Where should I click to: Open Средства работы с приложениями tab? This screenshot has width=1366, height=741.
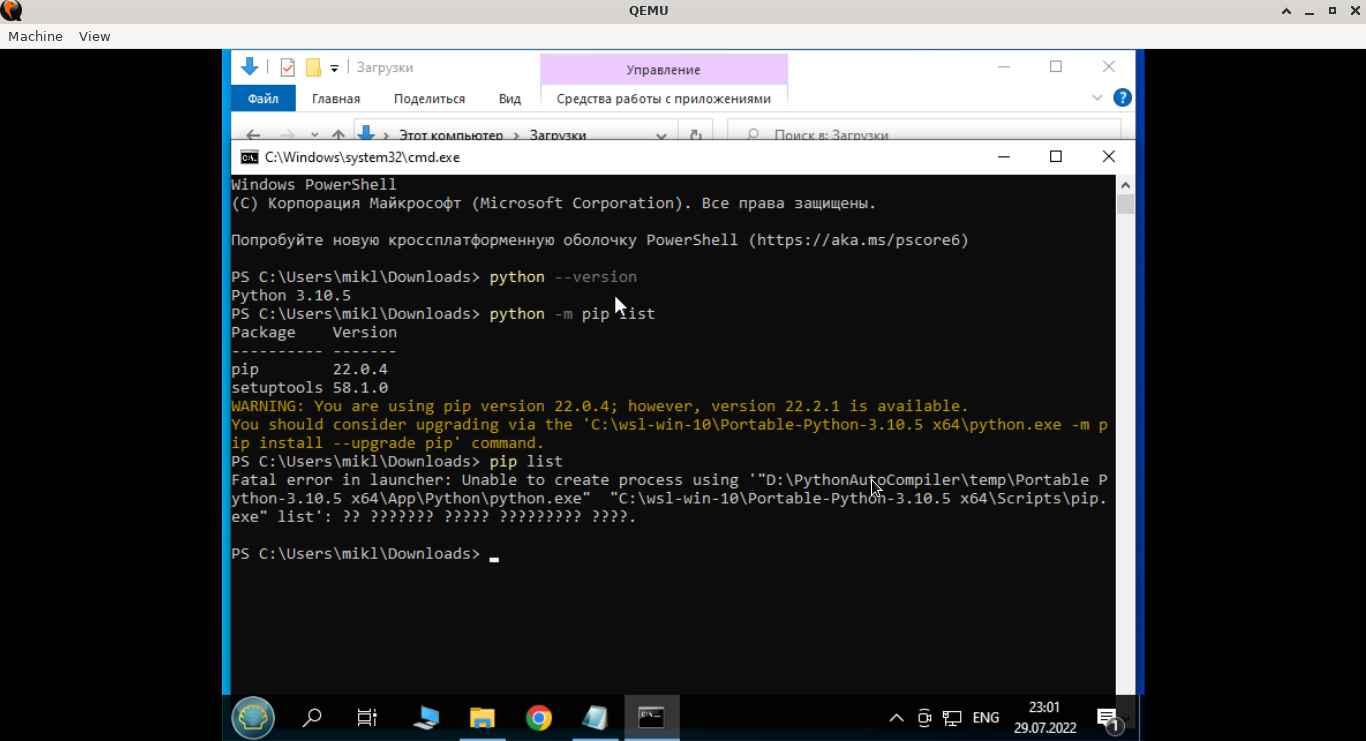click(663, 98)
